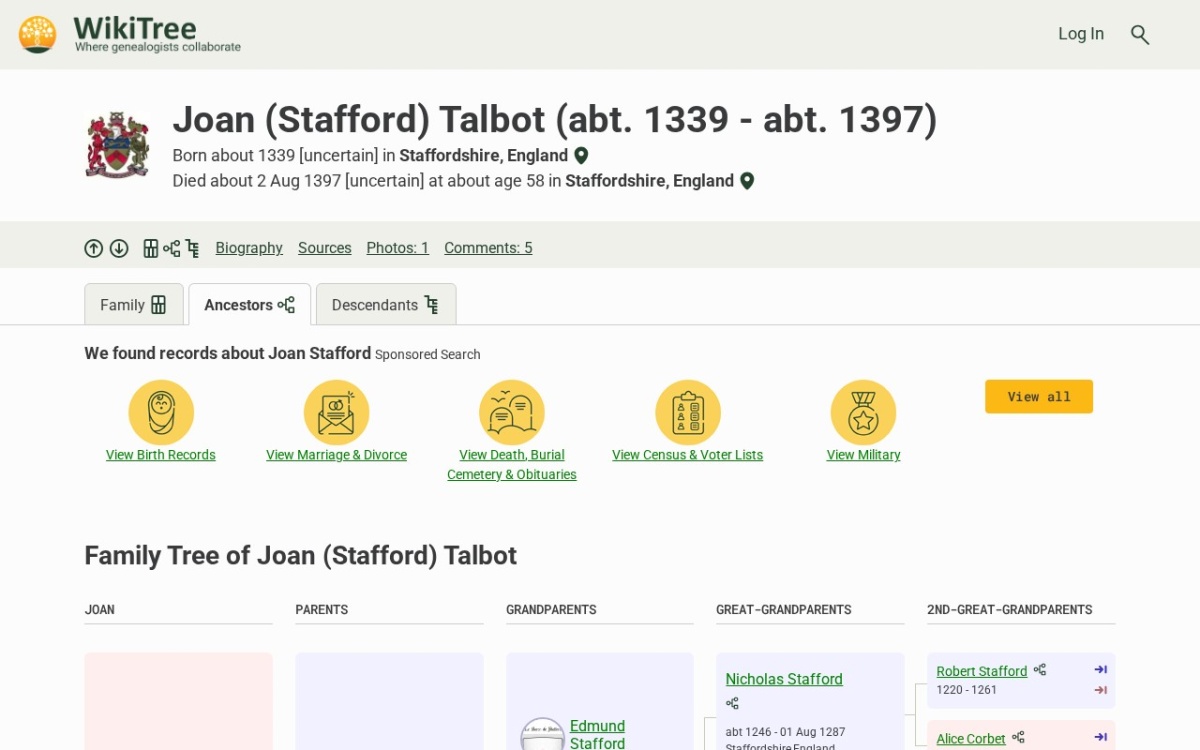Open Edmund Stafford's profile link
Screen dimensions: 1200x750
pos(598,734)
